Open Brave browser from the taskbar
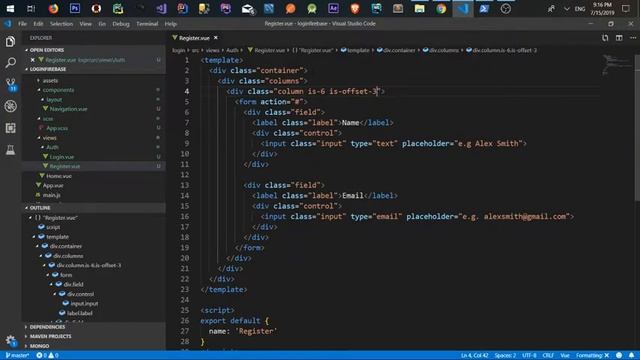This screenshot has height=360, width=640. click(355, 9)
